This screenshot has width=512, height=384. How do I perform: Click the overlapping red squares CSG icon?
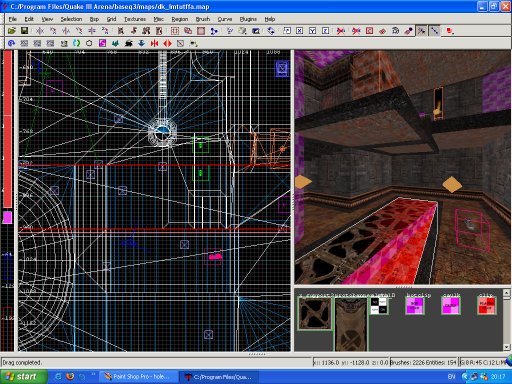(188, 31)
